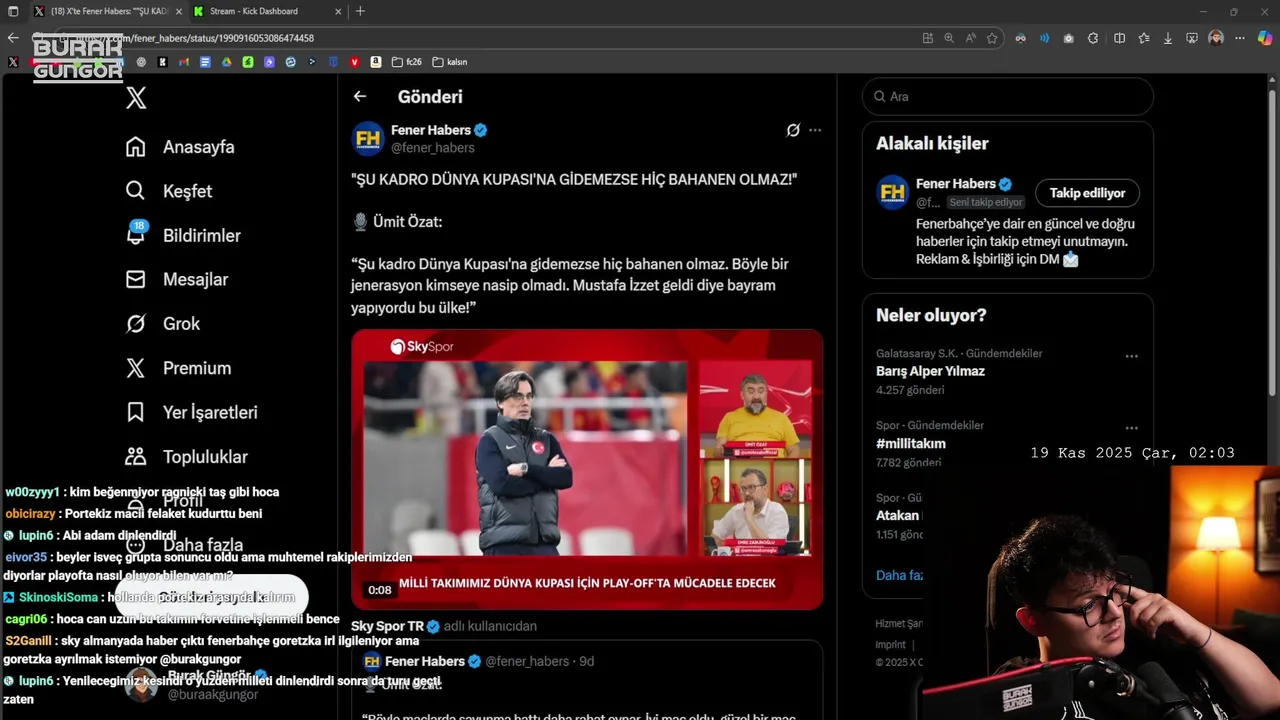Screen dimensions: 1280x720
Task: Open the Google Docs bookmark
Action: [205, 62]
